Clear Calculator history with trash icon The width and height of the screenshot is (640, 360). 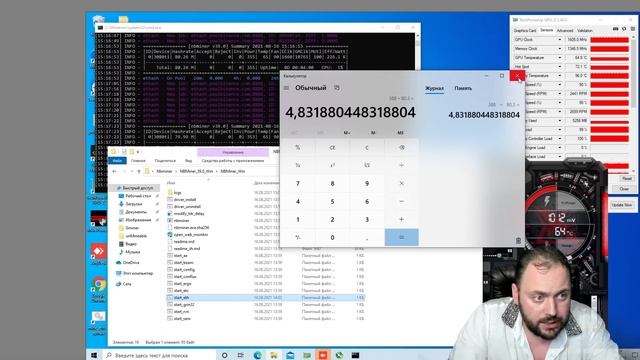pos(518,240)
